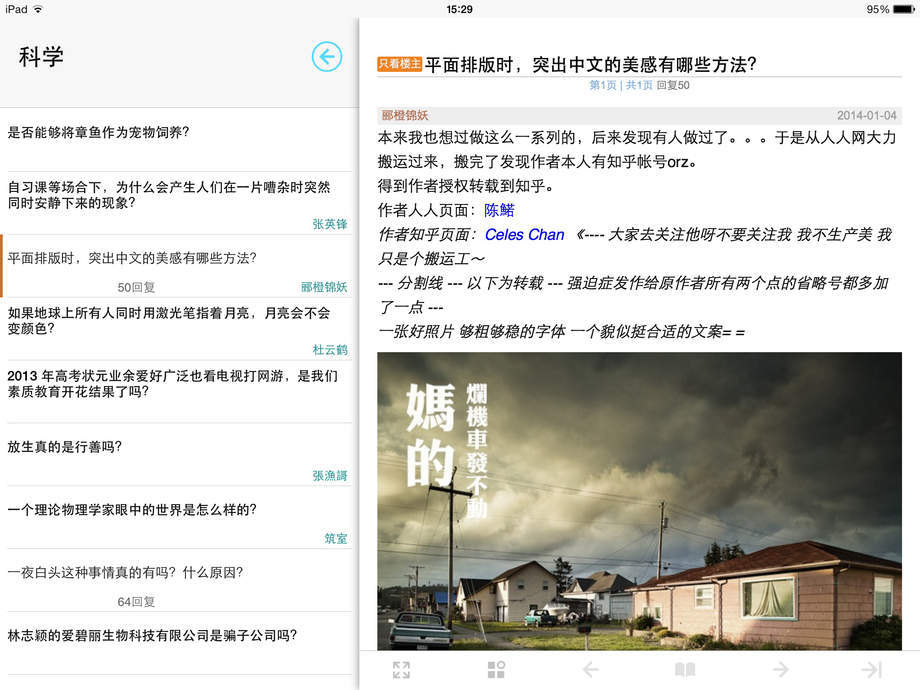Image resolution: width=920 pixels, height=690 pixels.
Task: Tap author name 张渔謌
Action: point(330,475)
